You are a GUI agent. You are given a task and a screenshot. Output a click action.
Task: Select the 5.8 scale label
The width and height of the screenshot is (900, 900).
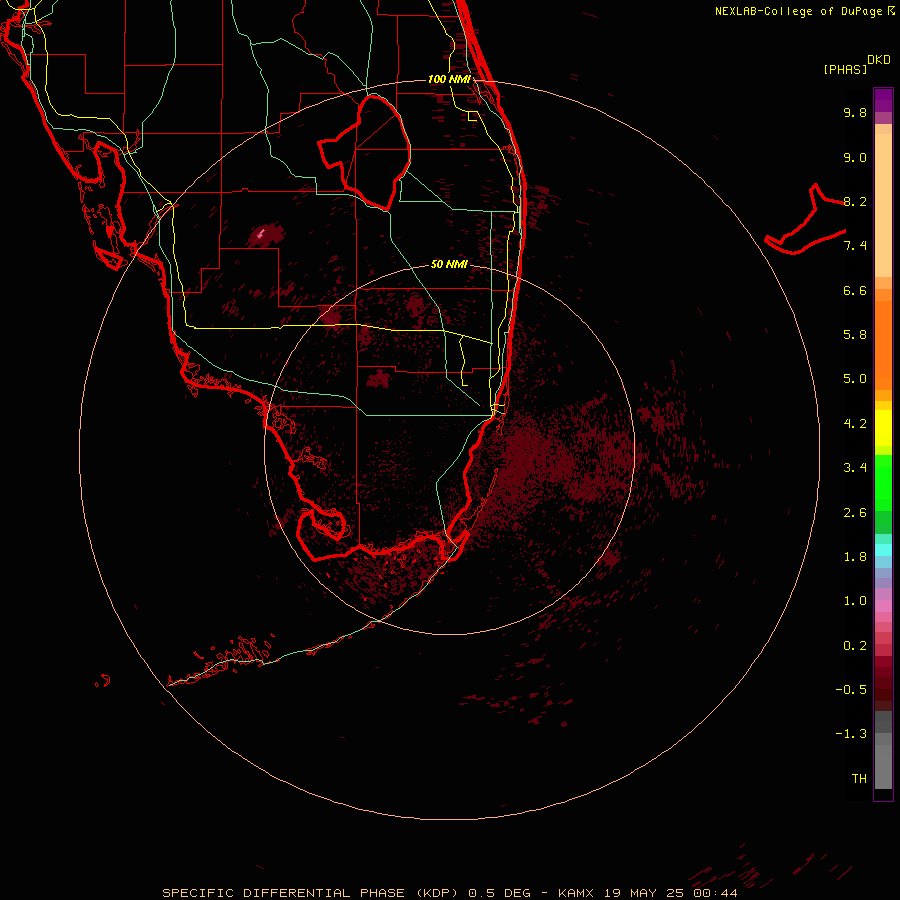coord(855,335)
